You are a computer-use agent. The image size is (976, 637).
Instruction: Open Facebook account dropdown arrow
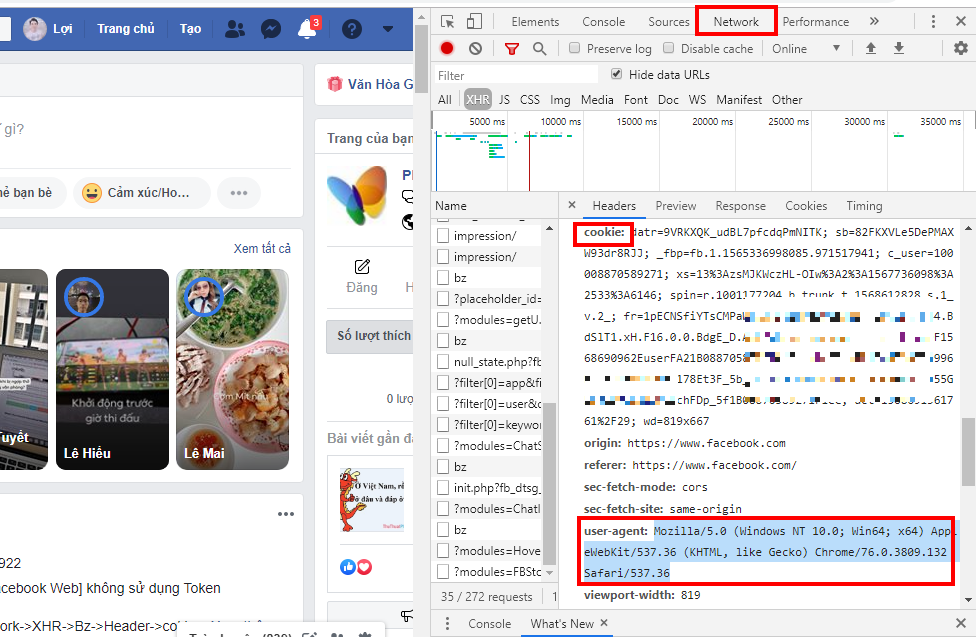tap(389, 29)
